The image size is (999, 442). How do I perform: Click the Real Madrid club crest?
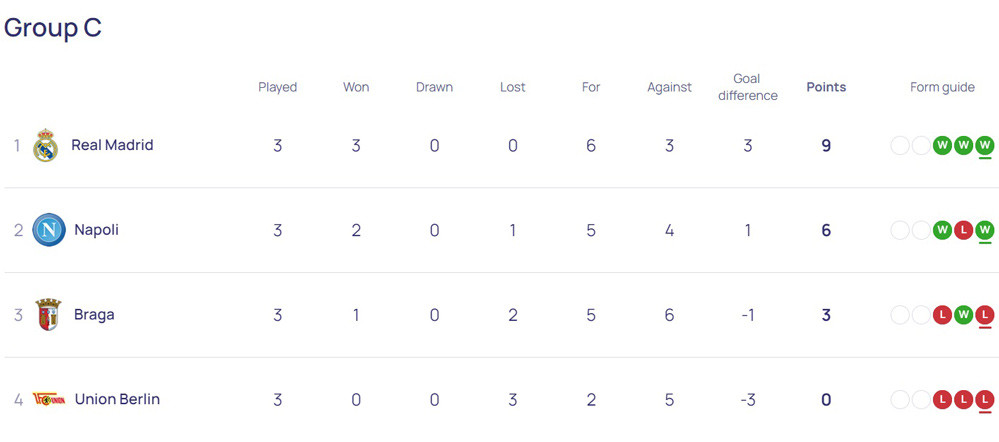[46, 146]
